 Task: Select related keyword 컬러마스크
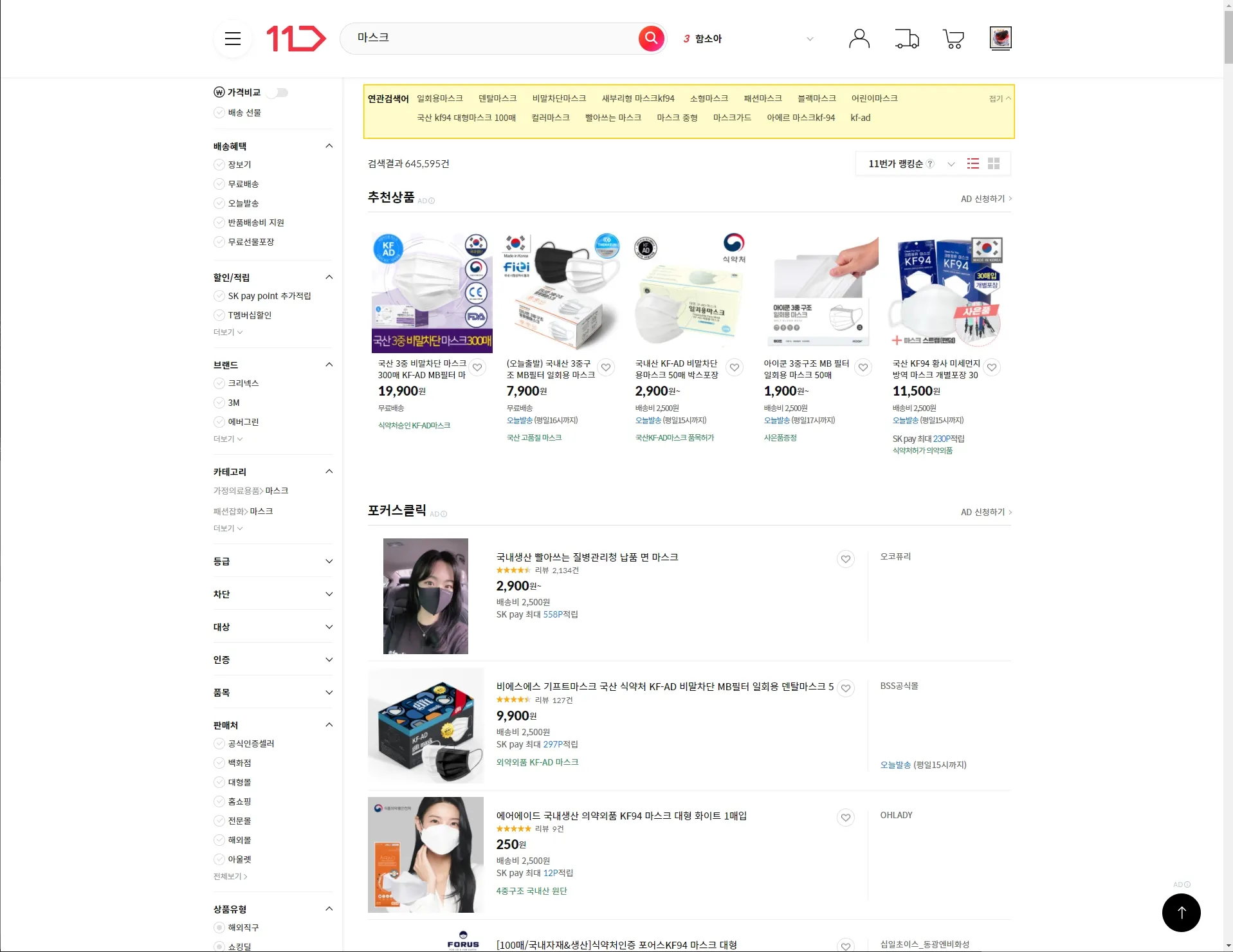[x=551, y=118]
